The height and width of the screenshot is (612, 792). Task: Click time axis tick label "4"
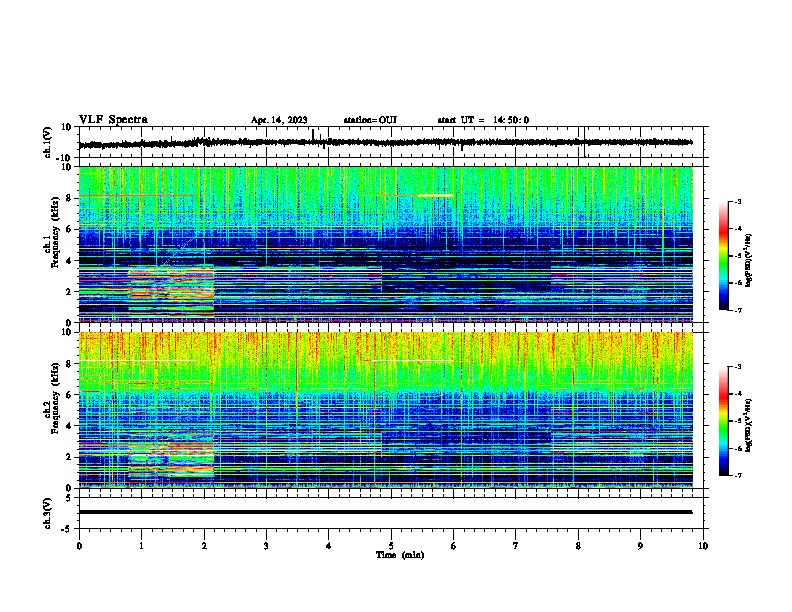click(x=329, y=546)
